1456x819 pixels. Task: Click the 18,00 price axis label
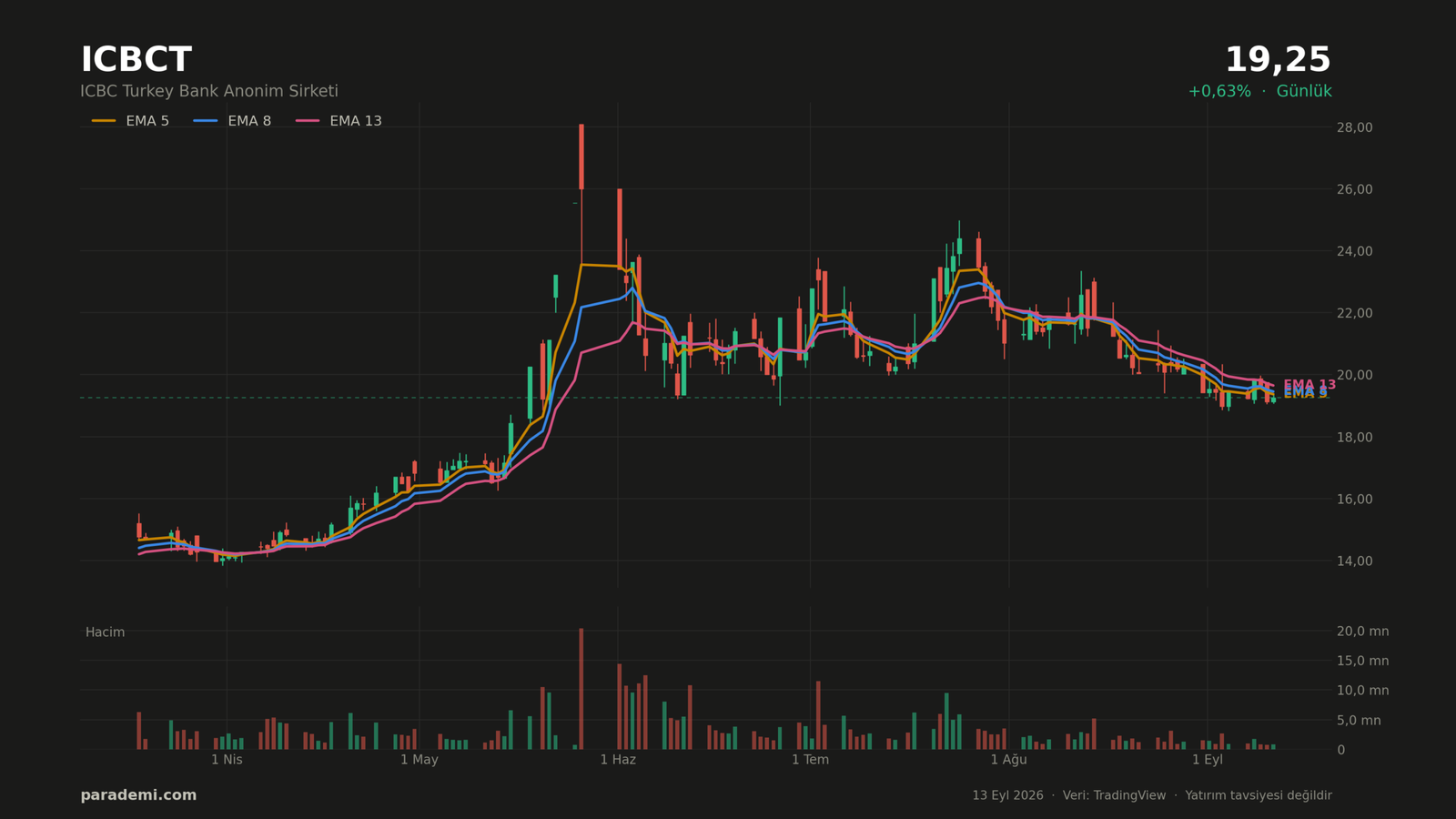pyautogui.click(x=1354, y=437)
